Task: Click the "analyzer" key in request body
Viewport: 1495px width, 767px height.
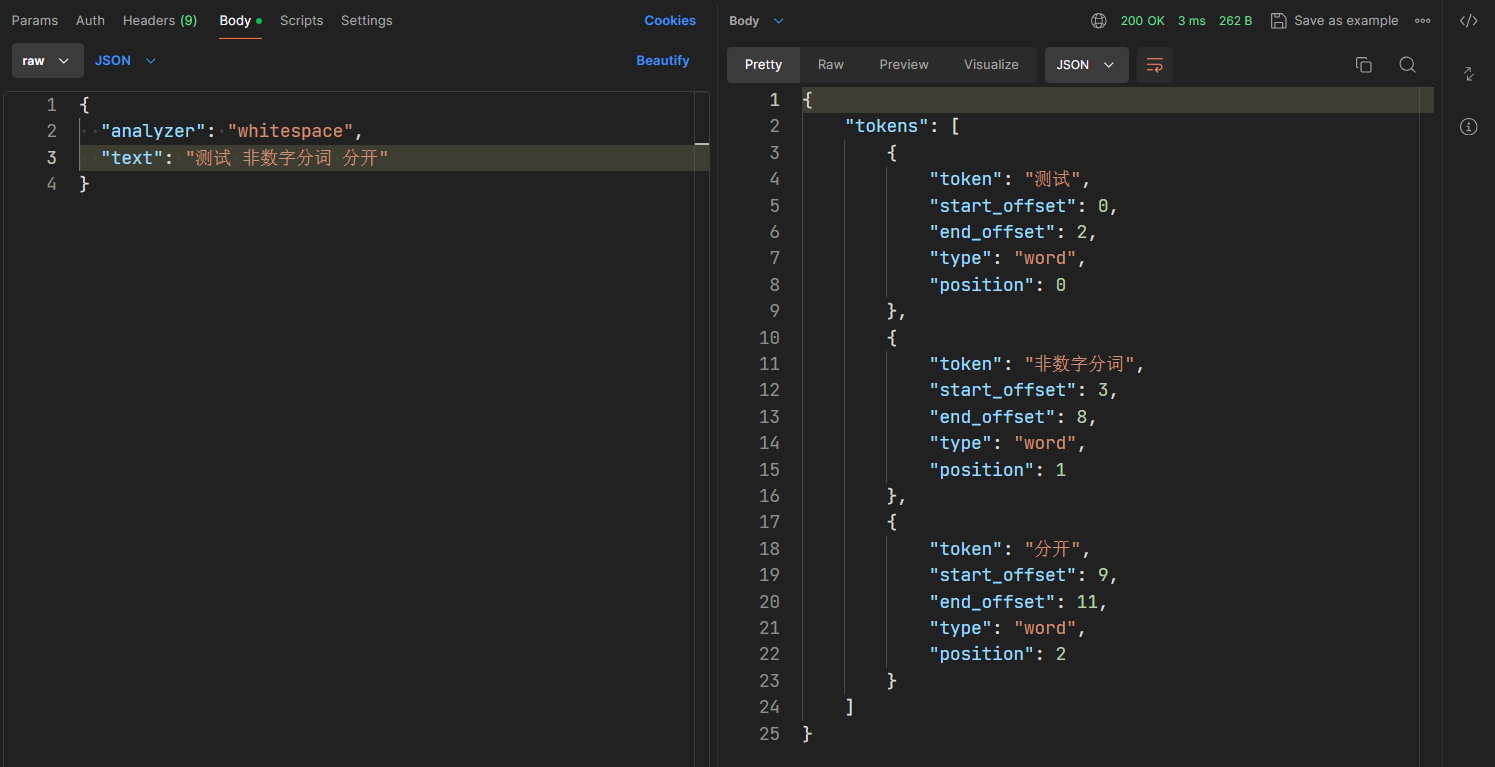Action: click(x=153, y=131)
